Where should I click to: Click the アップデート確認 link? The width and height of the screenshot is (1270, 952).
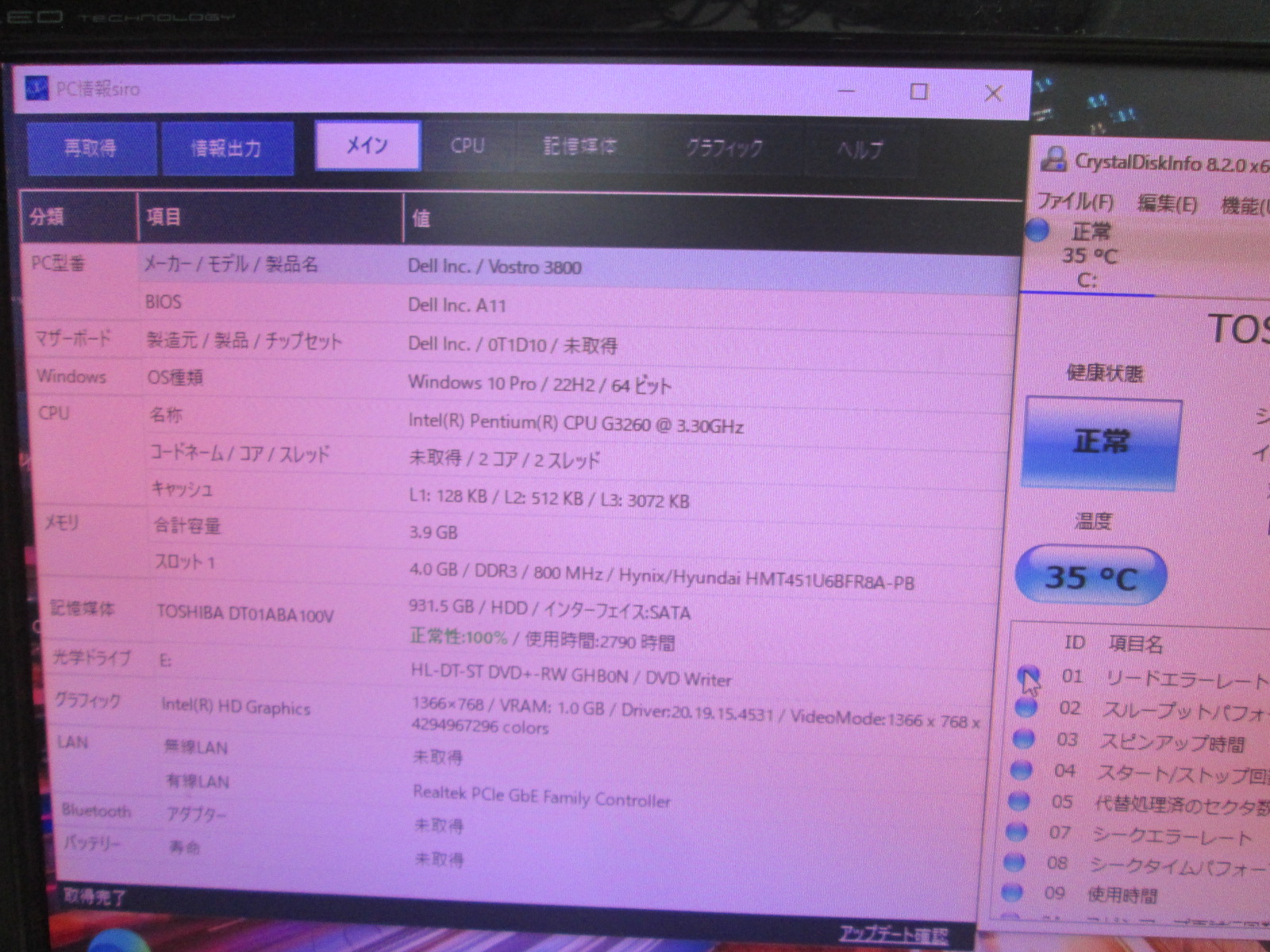tap(893, 935)
